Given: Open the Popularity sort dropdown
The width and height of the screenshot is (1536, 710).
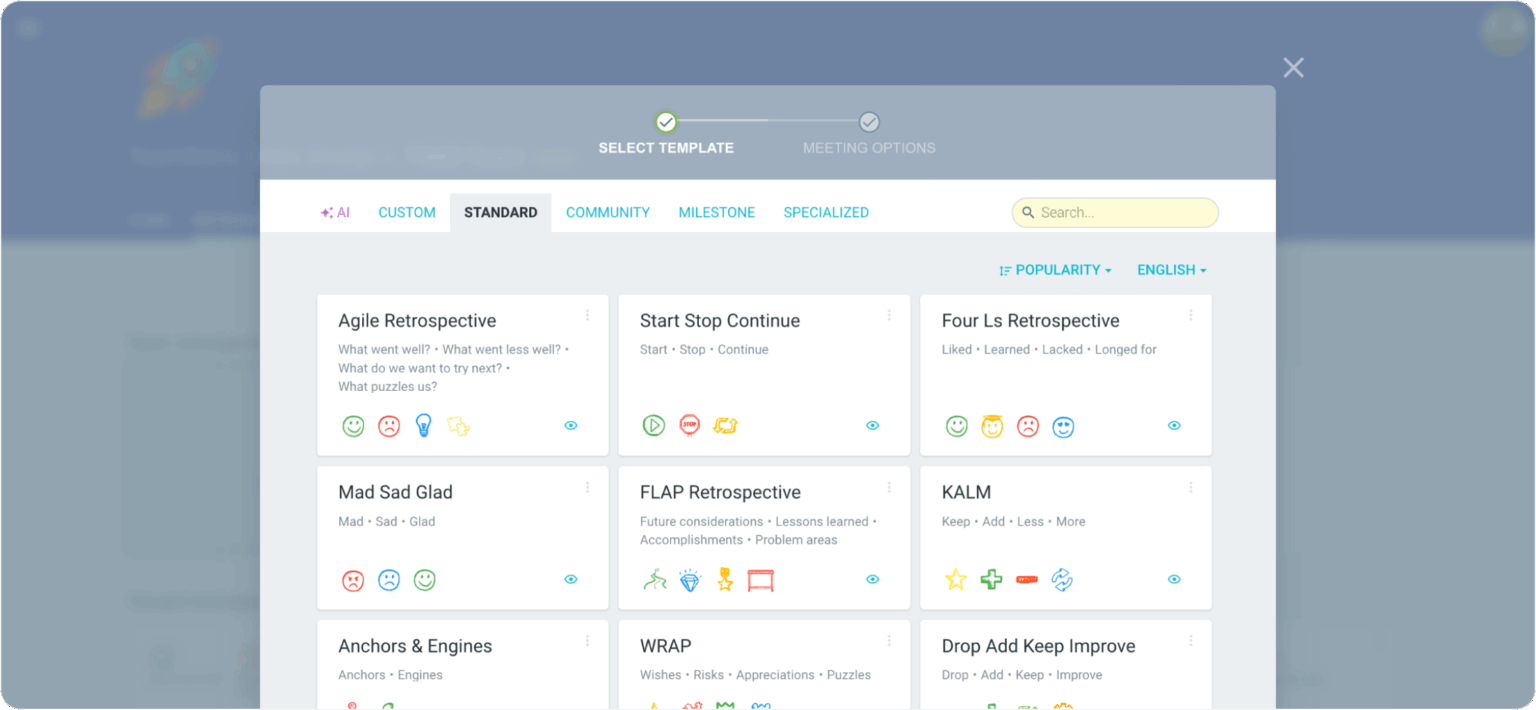Looking at the screenshot, I should pos(1056,270).
